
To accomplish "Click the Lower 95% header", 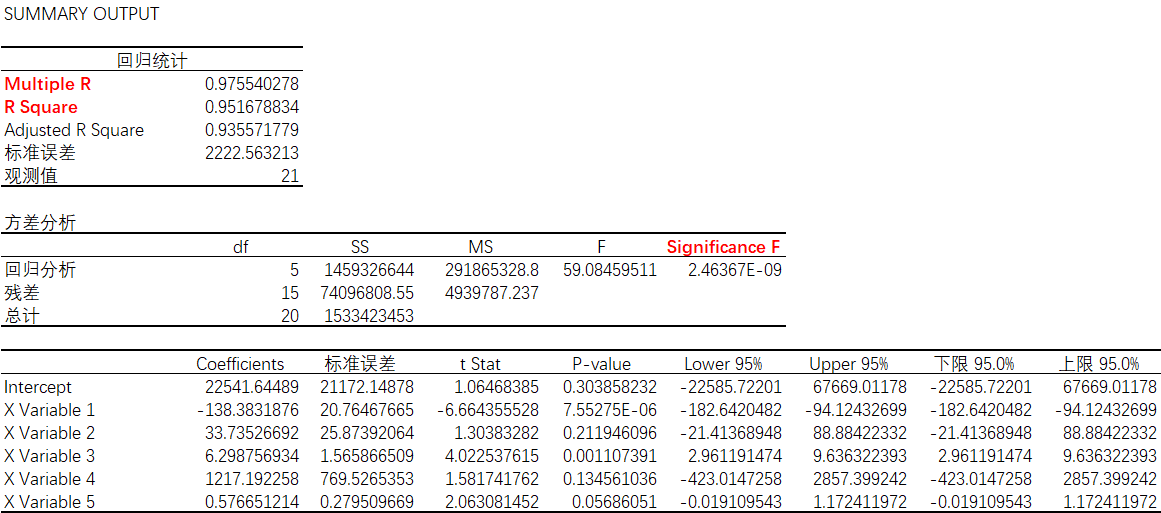I will 723,363.
